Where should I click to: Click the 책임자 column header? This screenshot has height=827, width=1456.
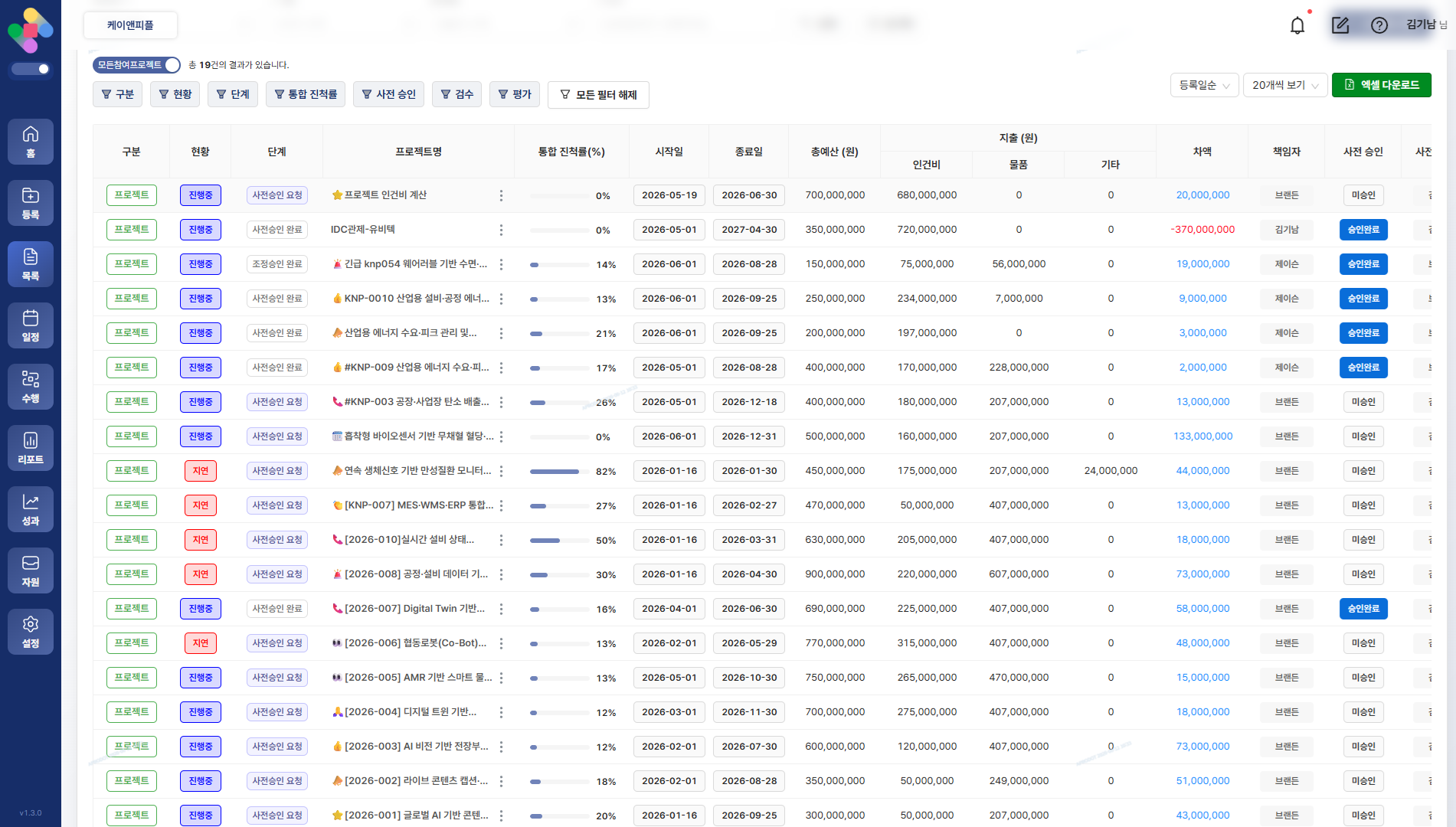pos(1287,152)
